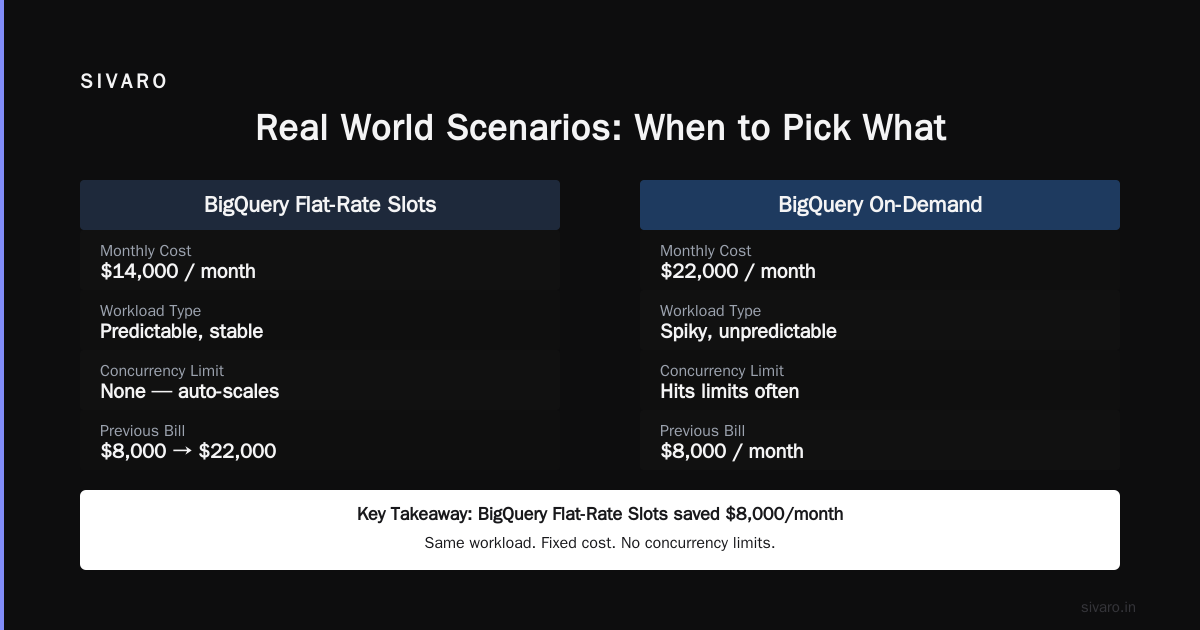Click the Concurrency Limit label under On-Demand
Screen dimensions: 1200x630
click(x=722, y=371)
